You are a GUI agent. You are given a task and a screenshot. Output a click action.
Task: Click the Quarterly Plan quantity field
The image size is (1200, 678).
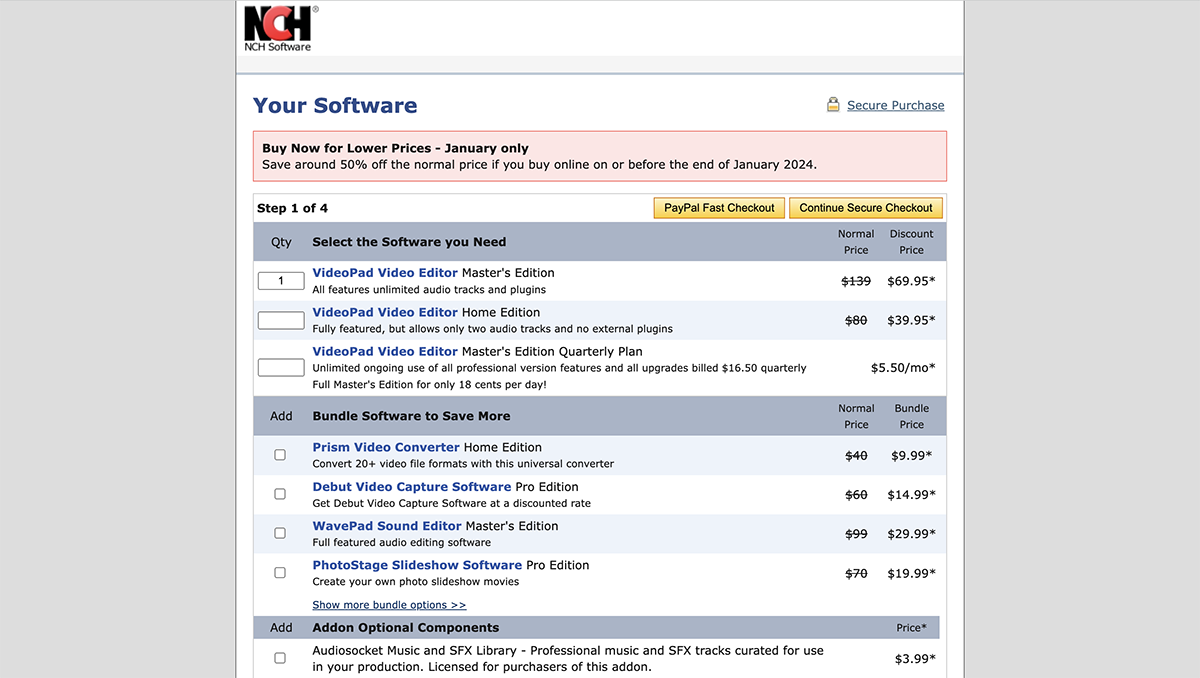pyautogui.click(x=281, y=367)
